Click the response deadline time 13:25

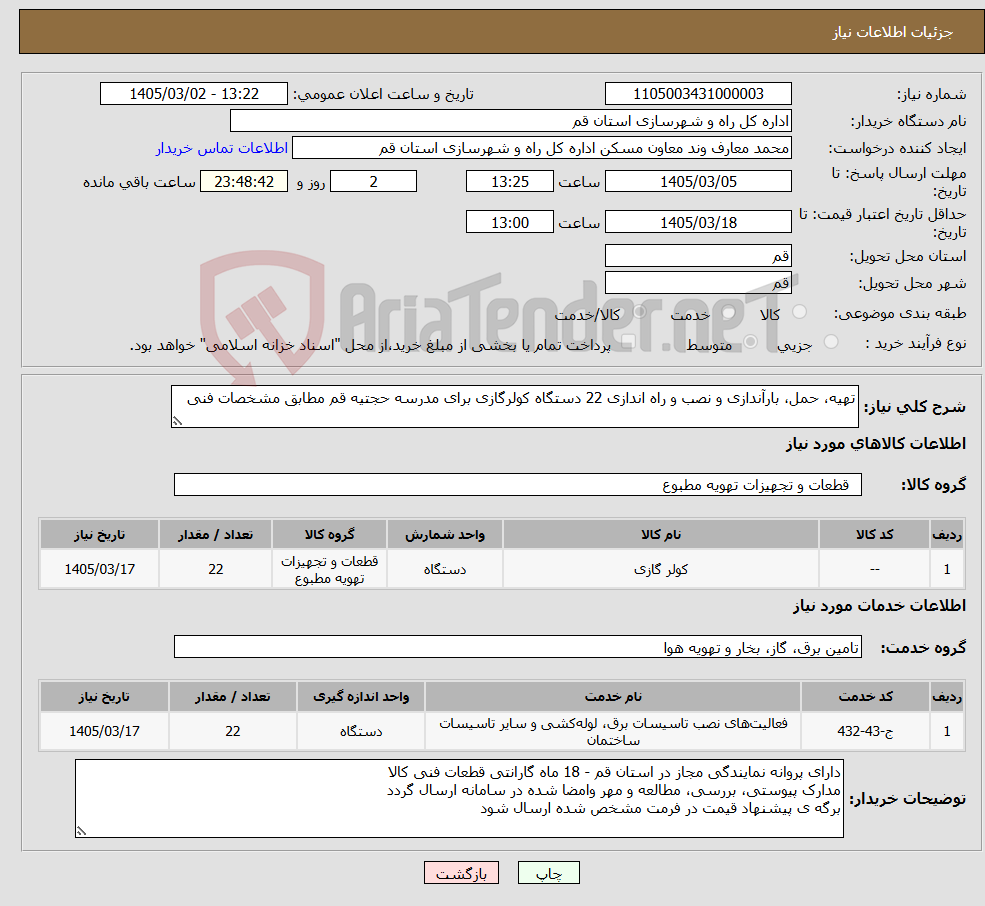pos(509,182)
